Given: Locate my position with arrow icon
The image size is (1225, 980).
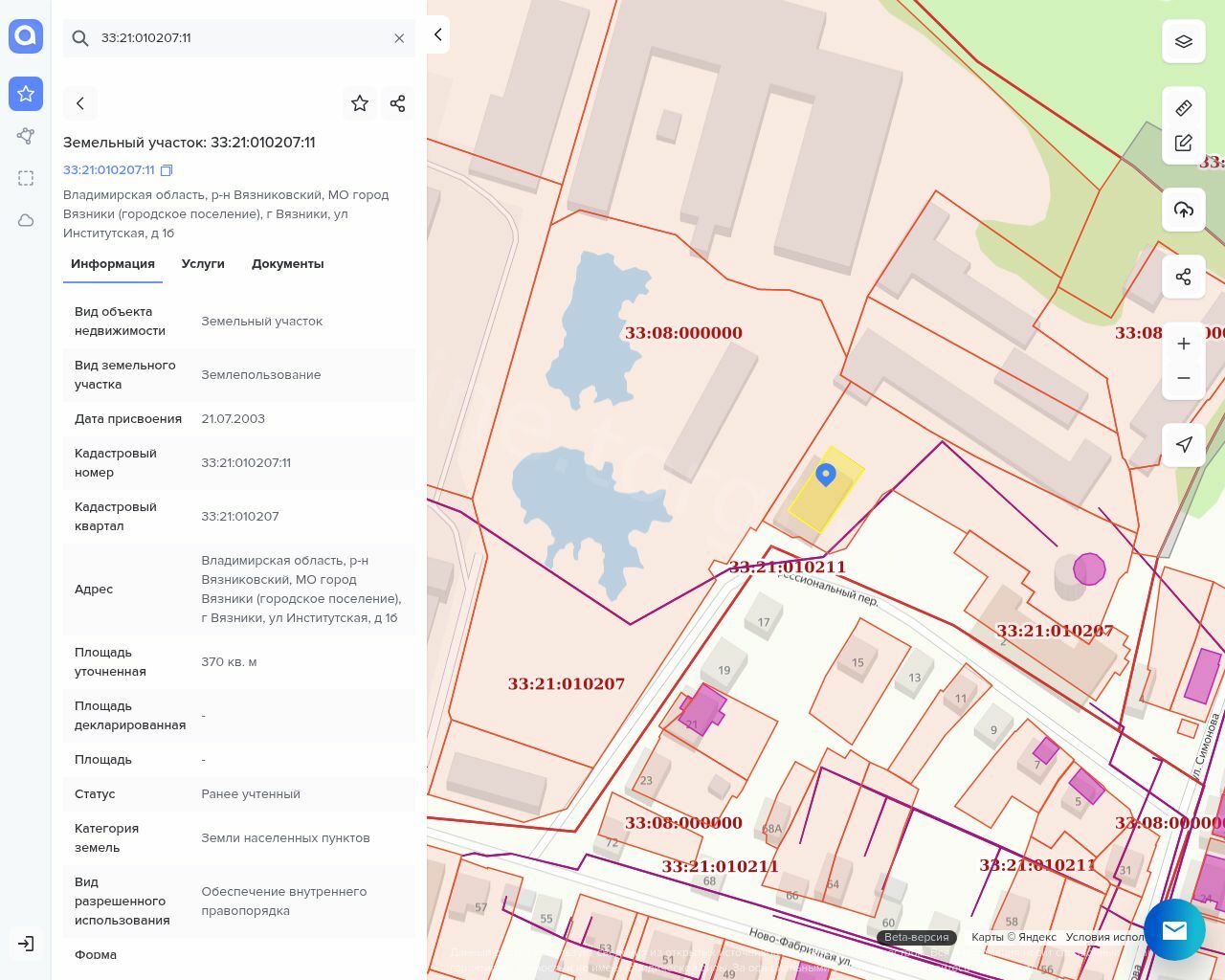Looking at the screenshot, I should pos(1183,444).
